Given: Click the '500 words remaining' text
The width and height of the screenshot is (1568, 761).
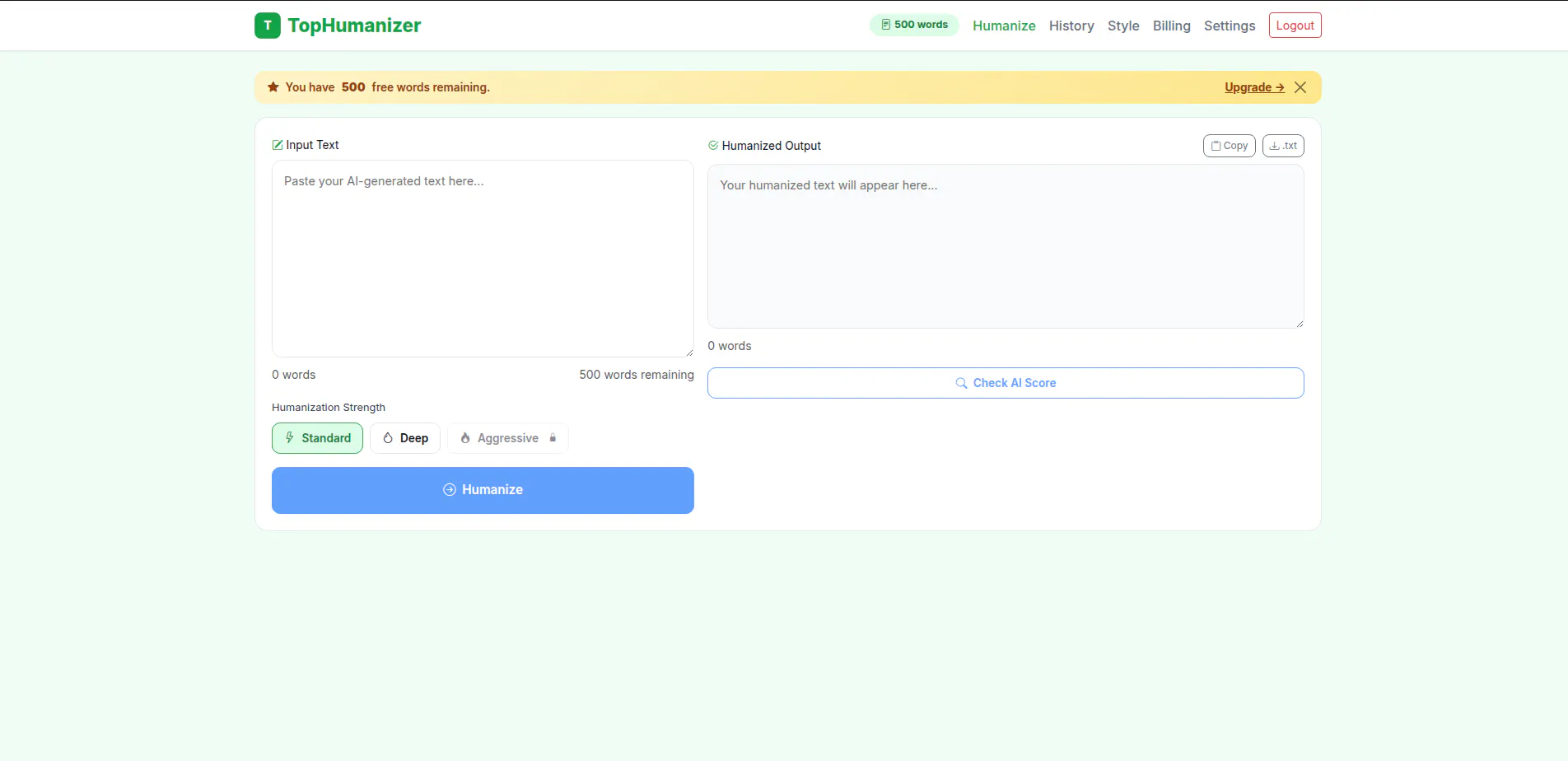Looking at the screenshot, I should (637, 375).
